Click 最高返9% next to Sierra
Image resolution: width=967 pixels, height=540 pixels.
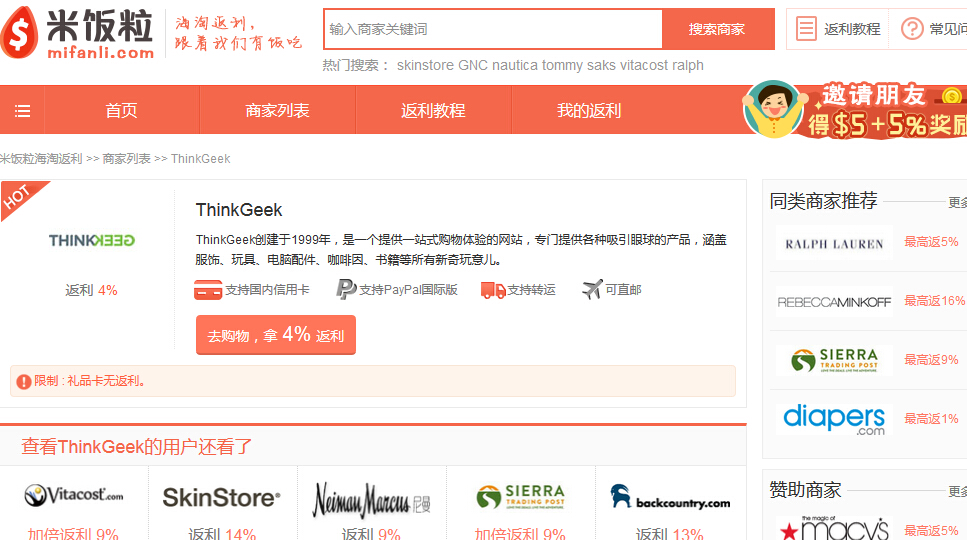tap(931, 360)
